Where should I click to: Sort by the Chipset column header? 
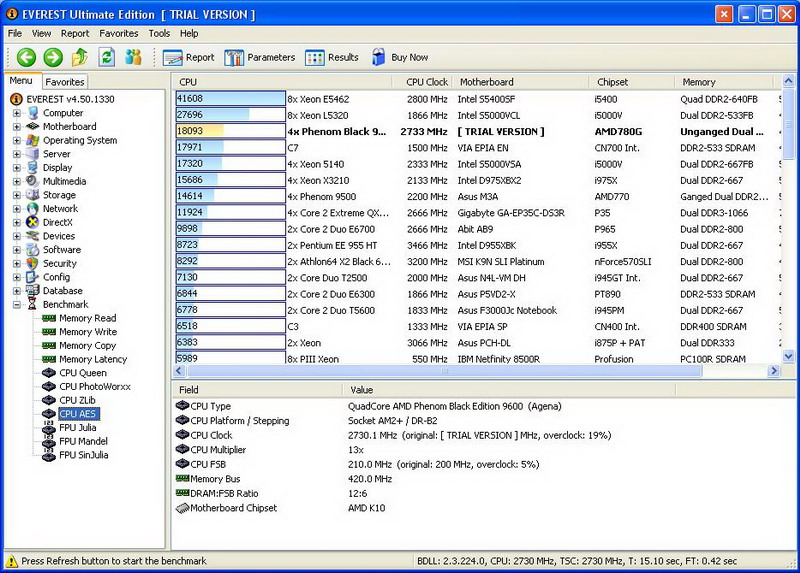pyautogui.click(x=633, y=82)
